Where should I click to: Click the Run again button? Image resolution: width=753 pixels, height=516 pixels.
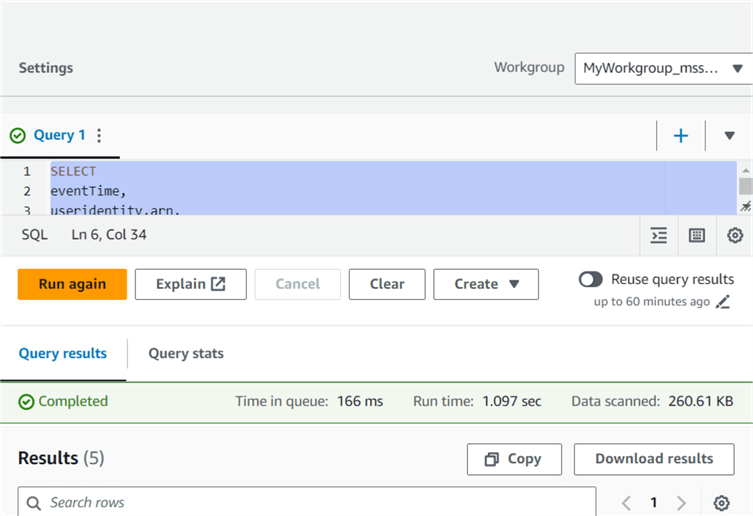coord(72,284)
